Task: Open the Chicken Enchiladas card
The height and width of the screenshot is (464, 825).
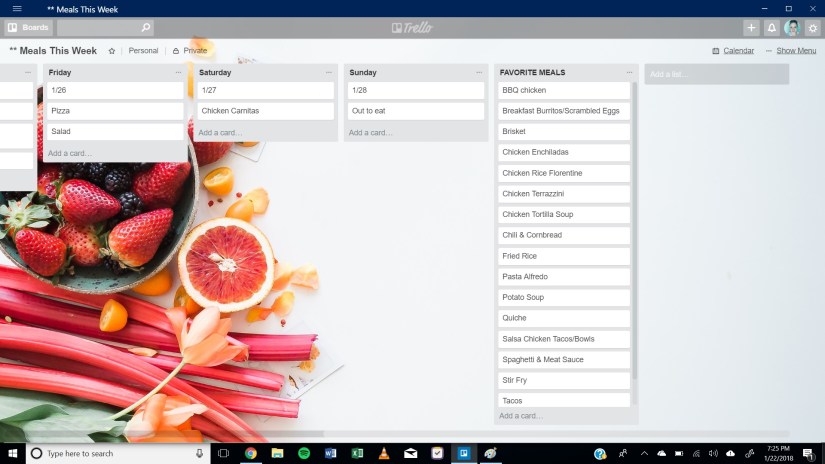Action: coord(564,153)
